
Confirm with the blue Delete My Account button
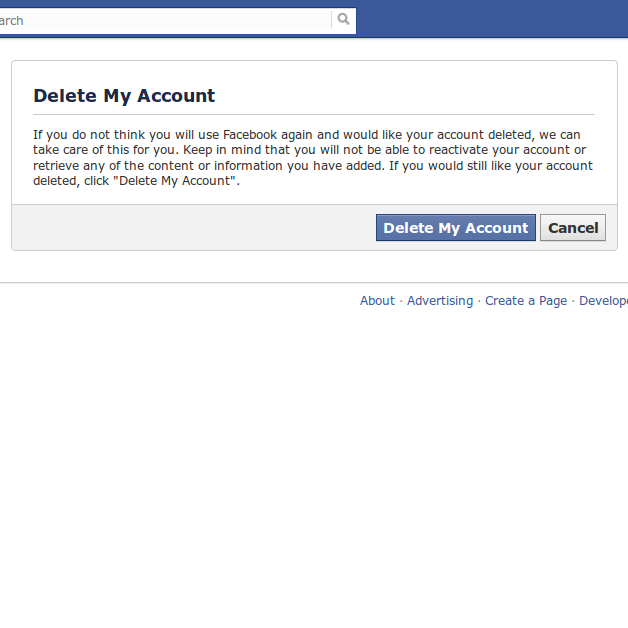456,227
